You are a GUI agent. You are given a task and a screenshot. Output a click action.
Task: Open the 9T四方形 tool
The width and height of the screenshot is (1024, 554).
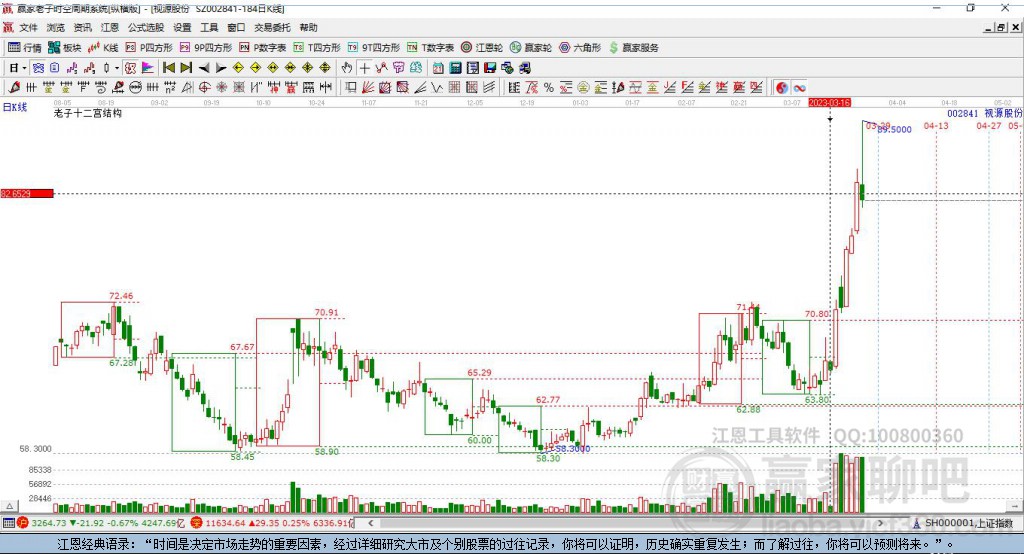coord(374,48)
